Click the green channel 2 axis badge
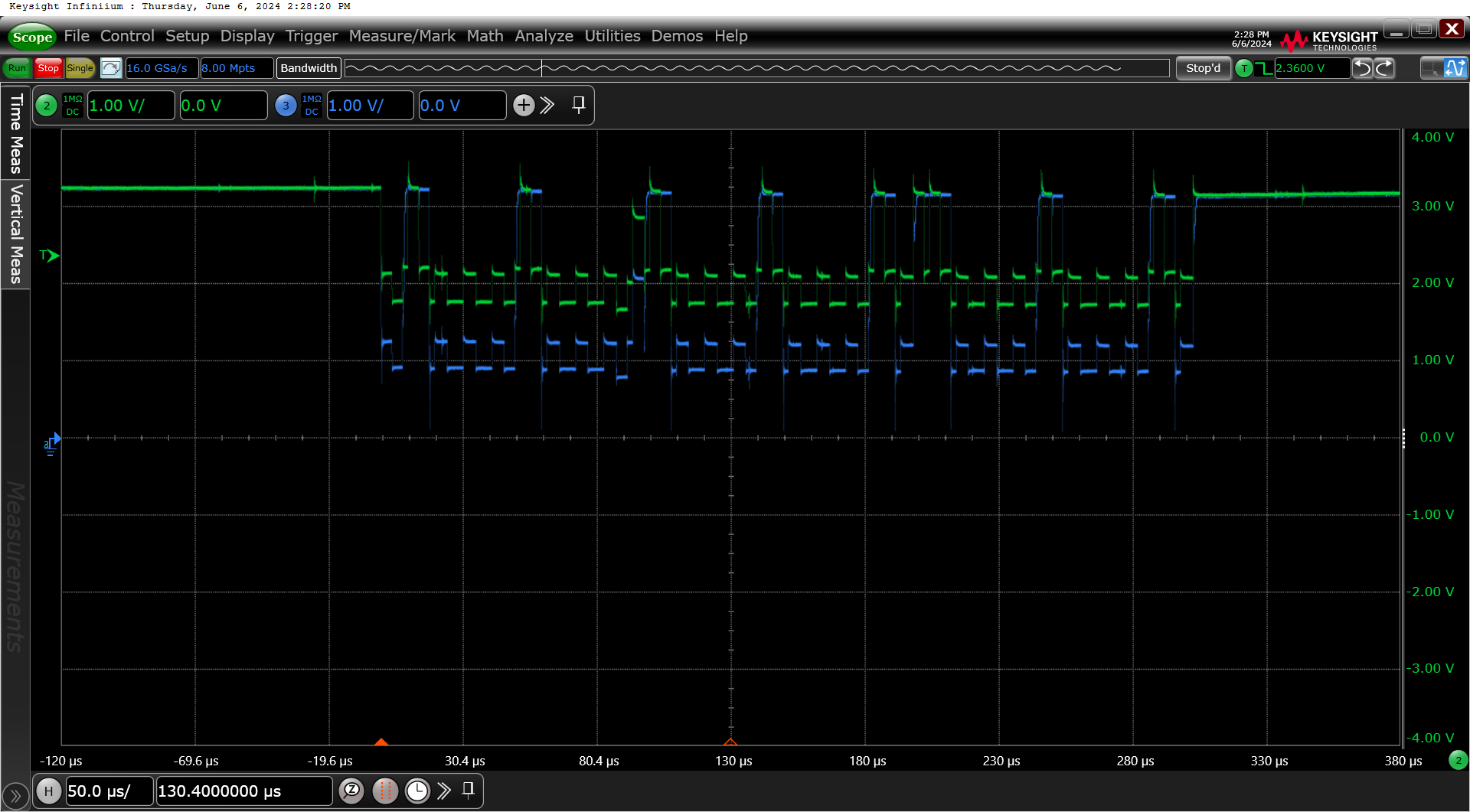The height and width of the screenshot is (812, 1470). point(1458,760)
